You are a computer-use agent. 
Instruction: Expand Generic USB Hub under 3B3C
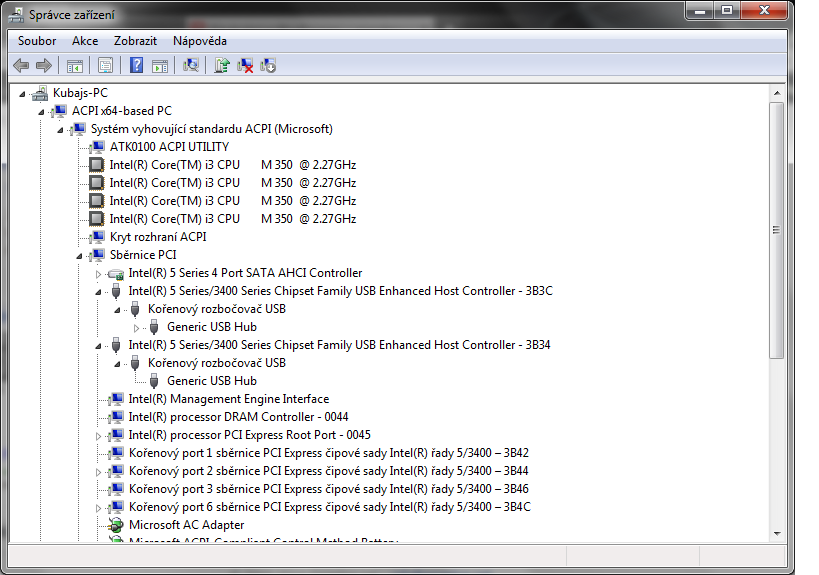(136, 328)
